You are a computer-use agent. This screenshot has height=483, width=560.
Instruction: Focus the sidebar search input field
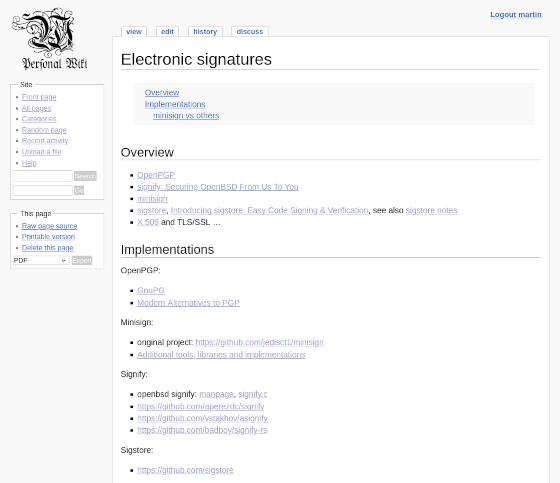(x=43, y=176)
